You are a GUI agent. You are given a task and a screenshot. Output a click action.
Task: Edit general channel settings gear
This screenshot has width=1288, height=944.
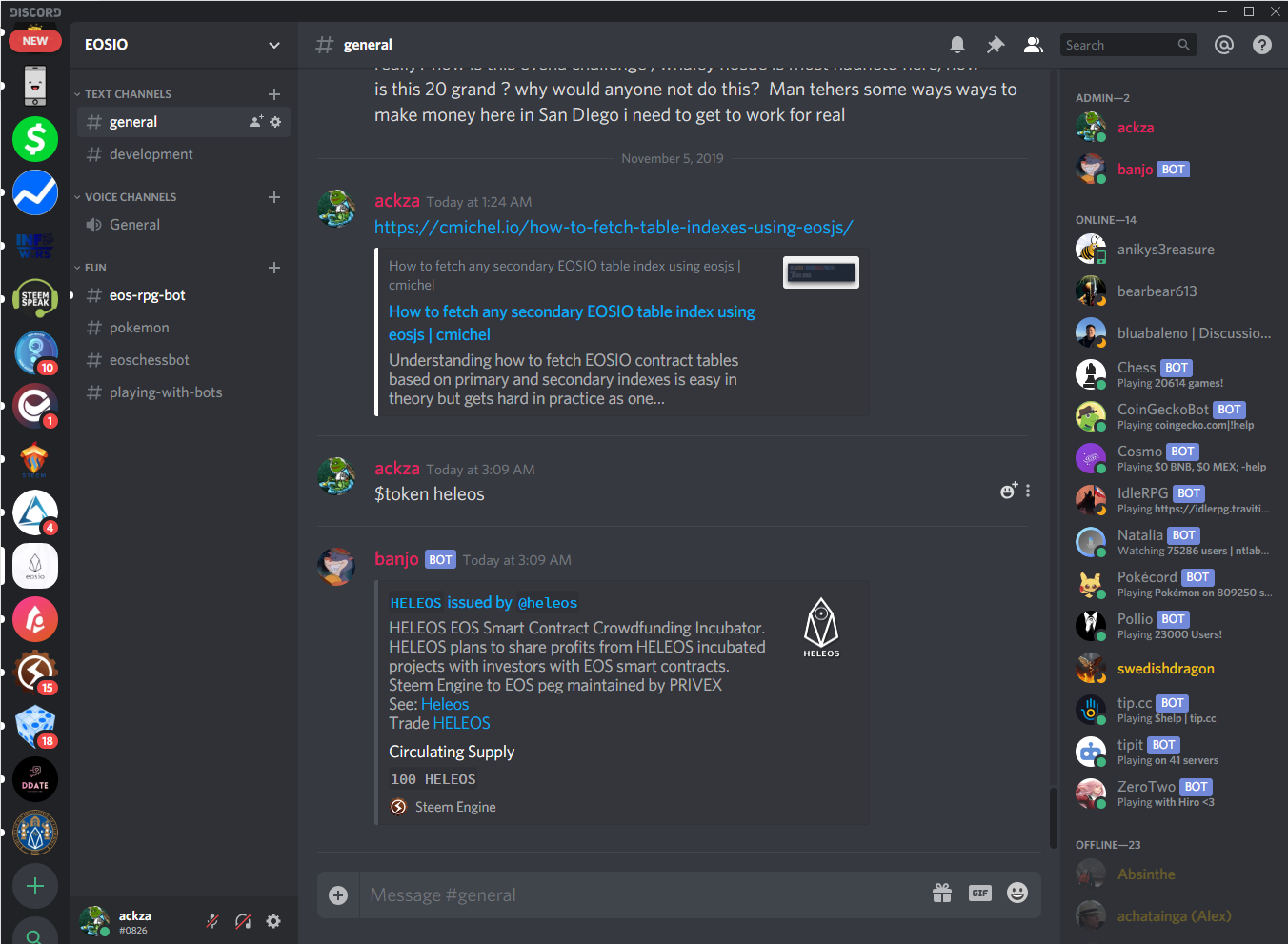[275, 122]
